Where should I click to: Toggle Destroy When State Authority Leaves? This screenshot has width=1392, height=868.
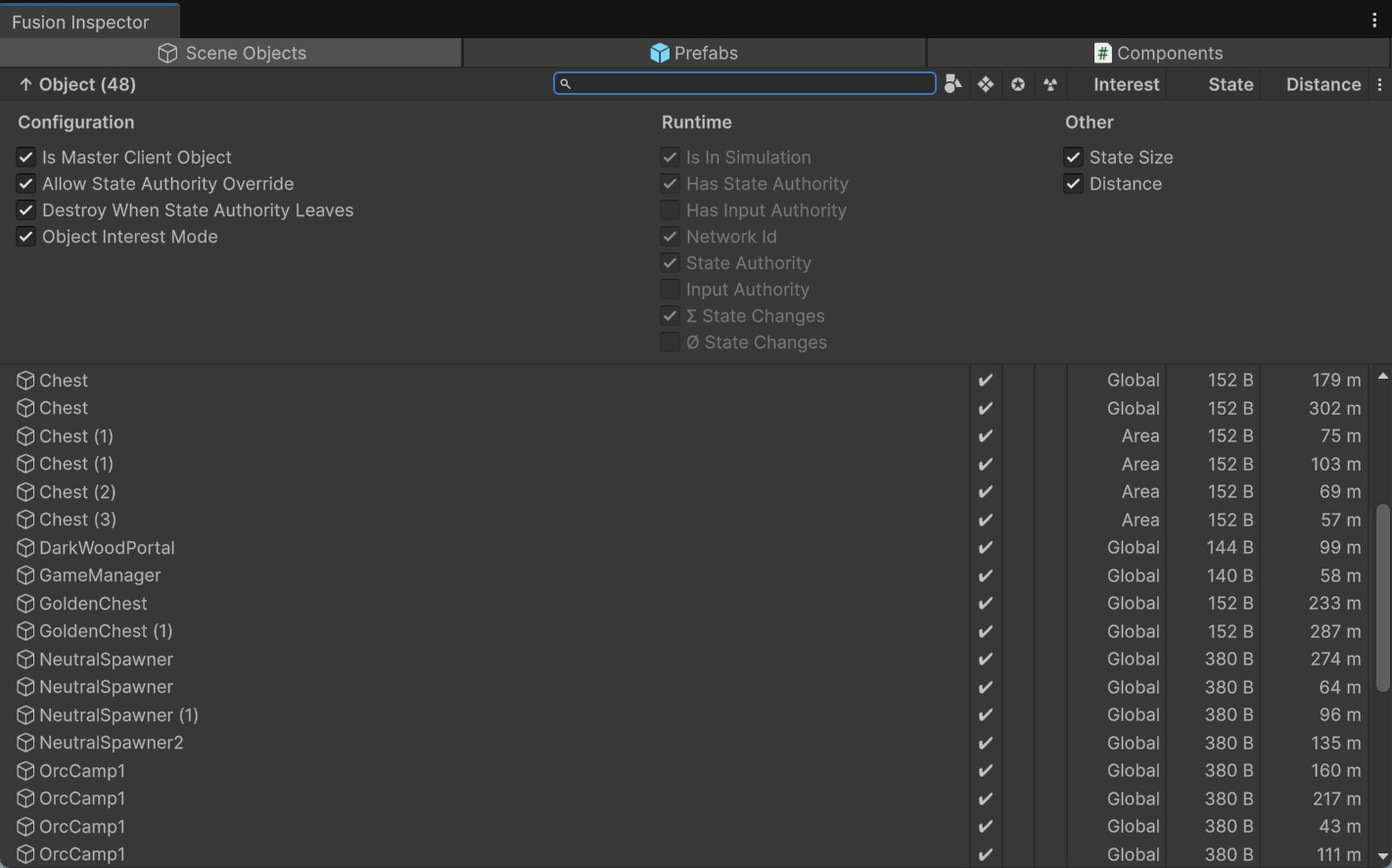(x=26, y=210)
